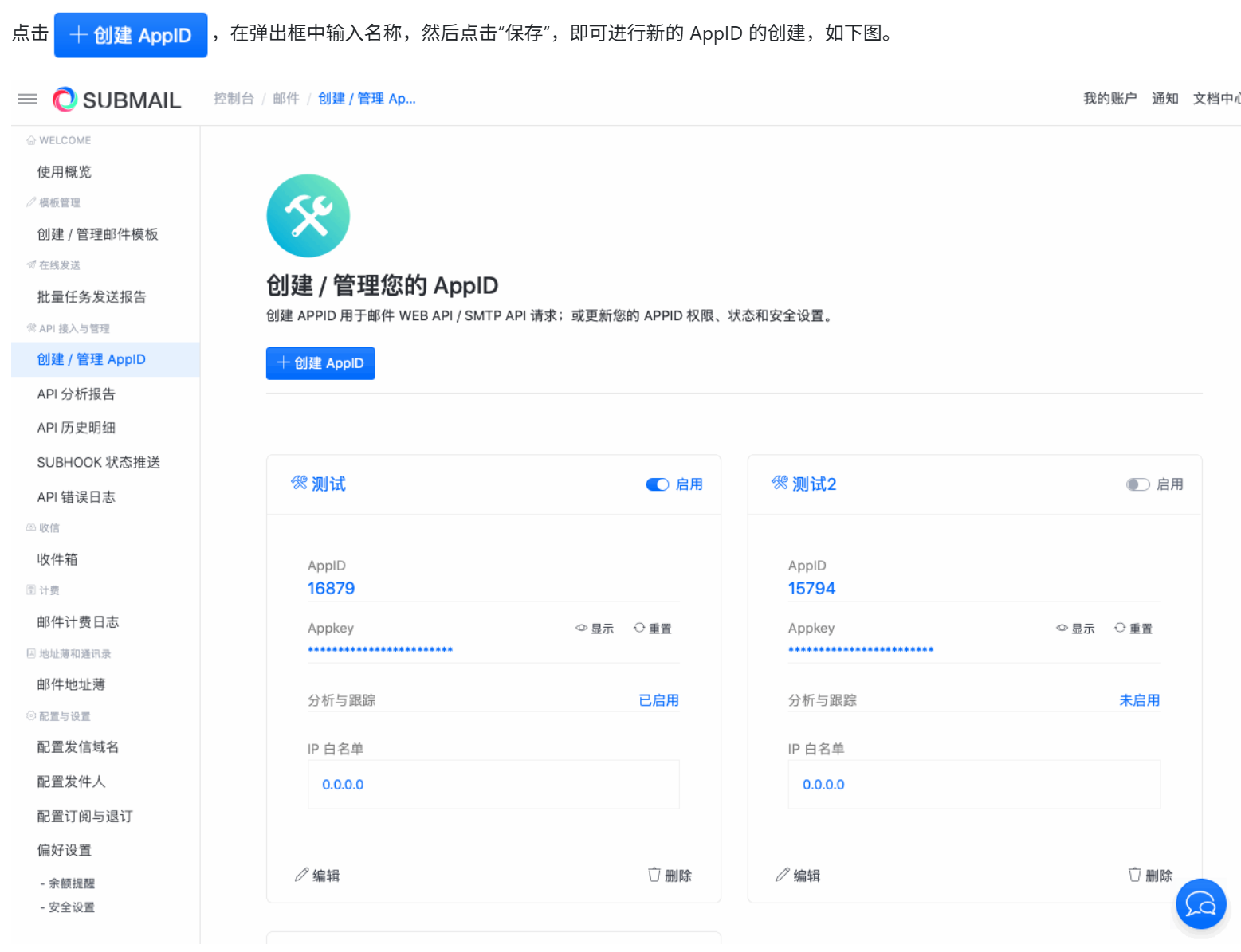Delete the 测试 AppID card

tap(670, 876)
